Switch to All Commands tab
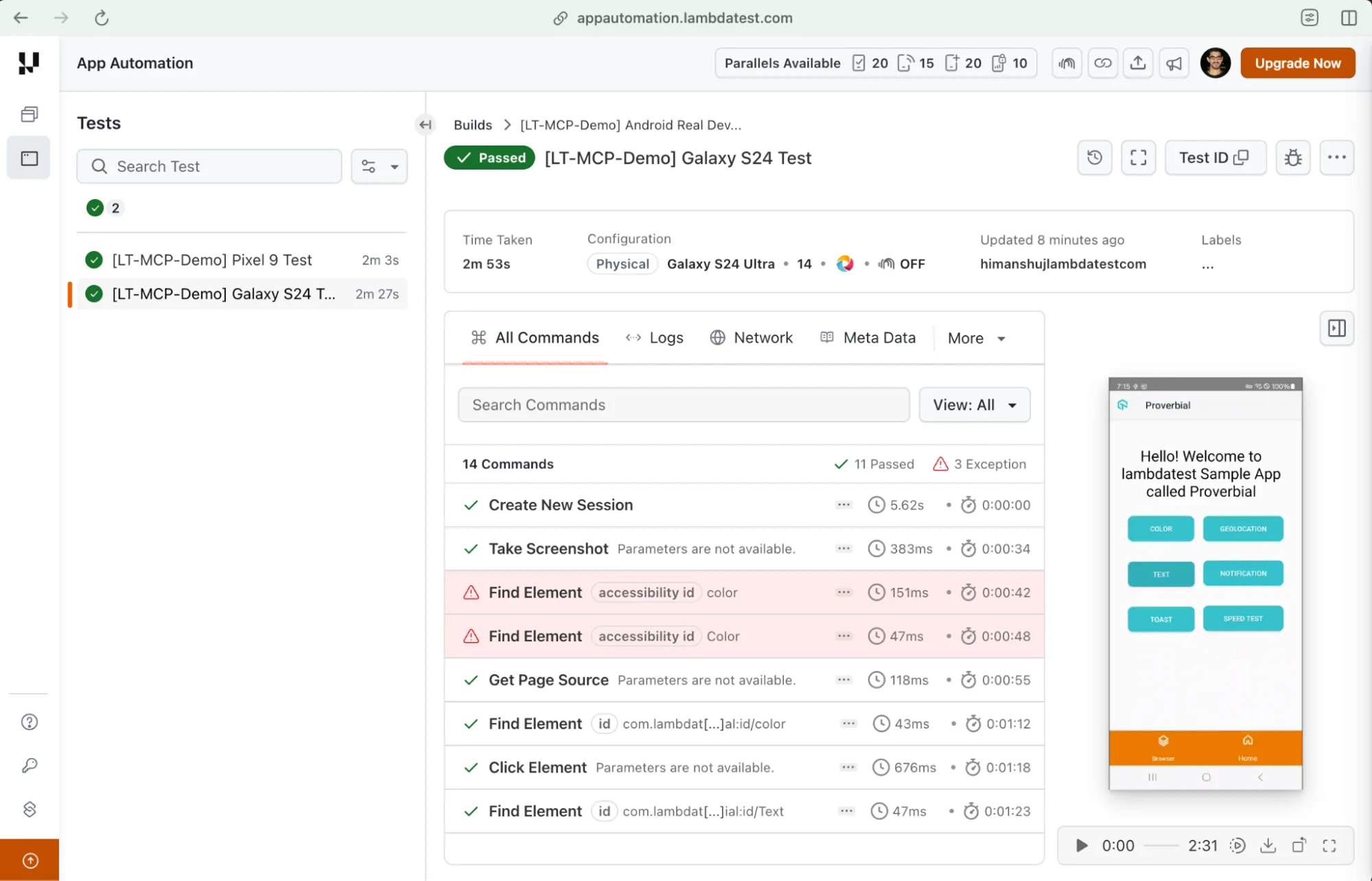This screenshot has height=881, width=1372. click(x=535, y=337)
